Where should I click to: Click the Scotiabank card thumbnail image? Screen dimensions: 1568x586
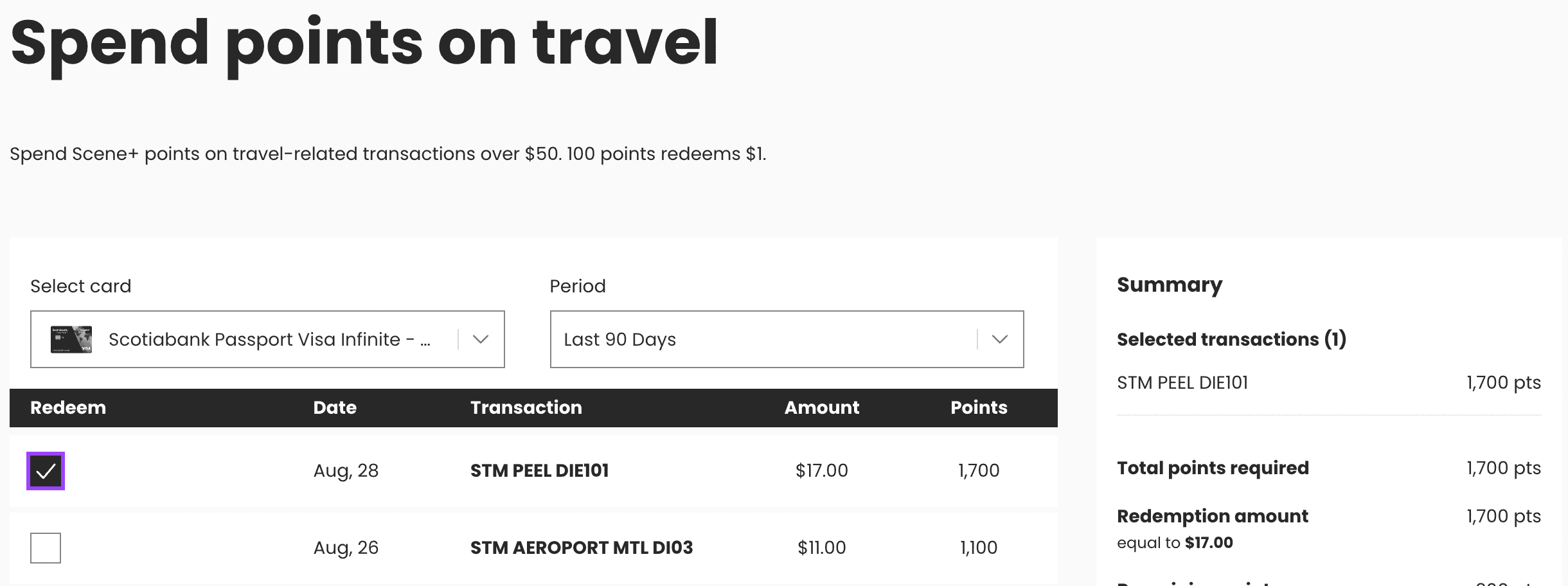(x=71, y=339)
